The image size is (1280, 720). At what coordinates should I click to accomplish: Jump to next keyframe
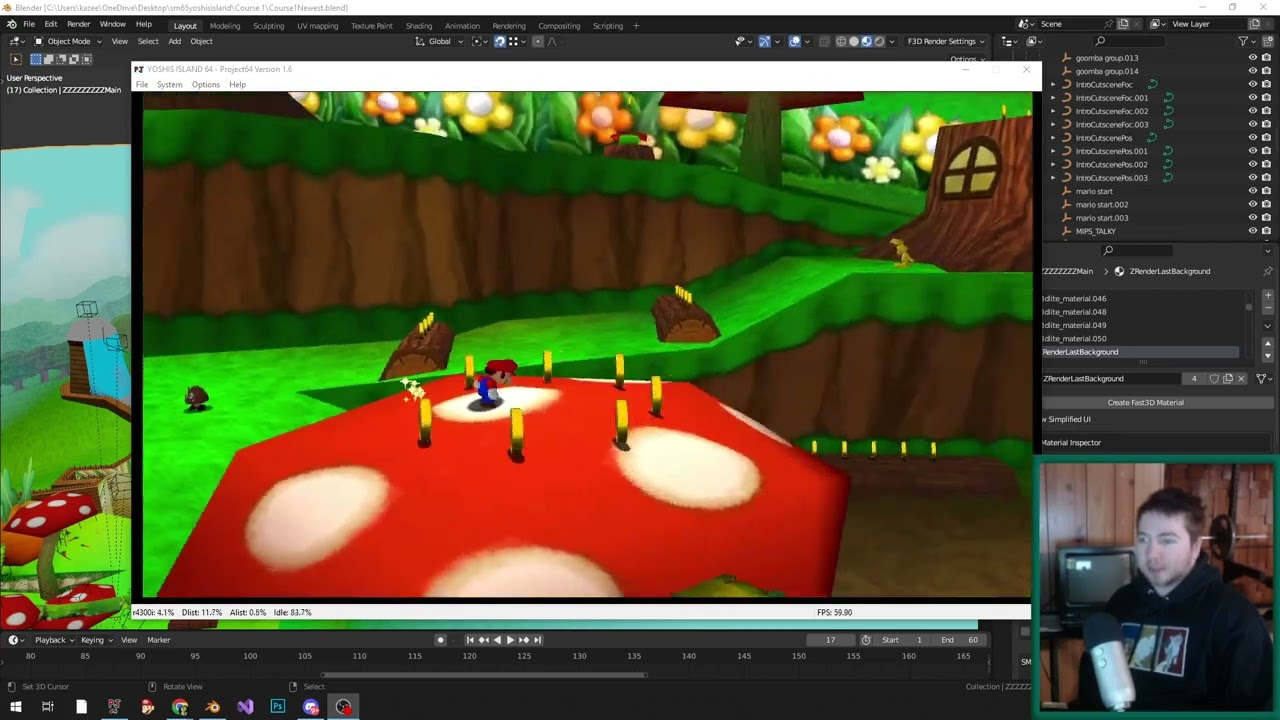tap(524, 640)
